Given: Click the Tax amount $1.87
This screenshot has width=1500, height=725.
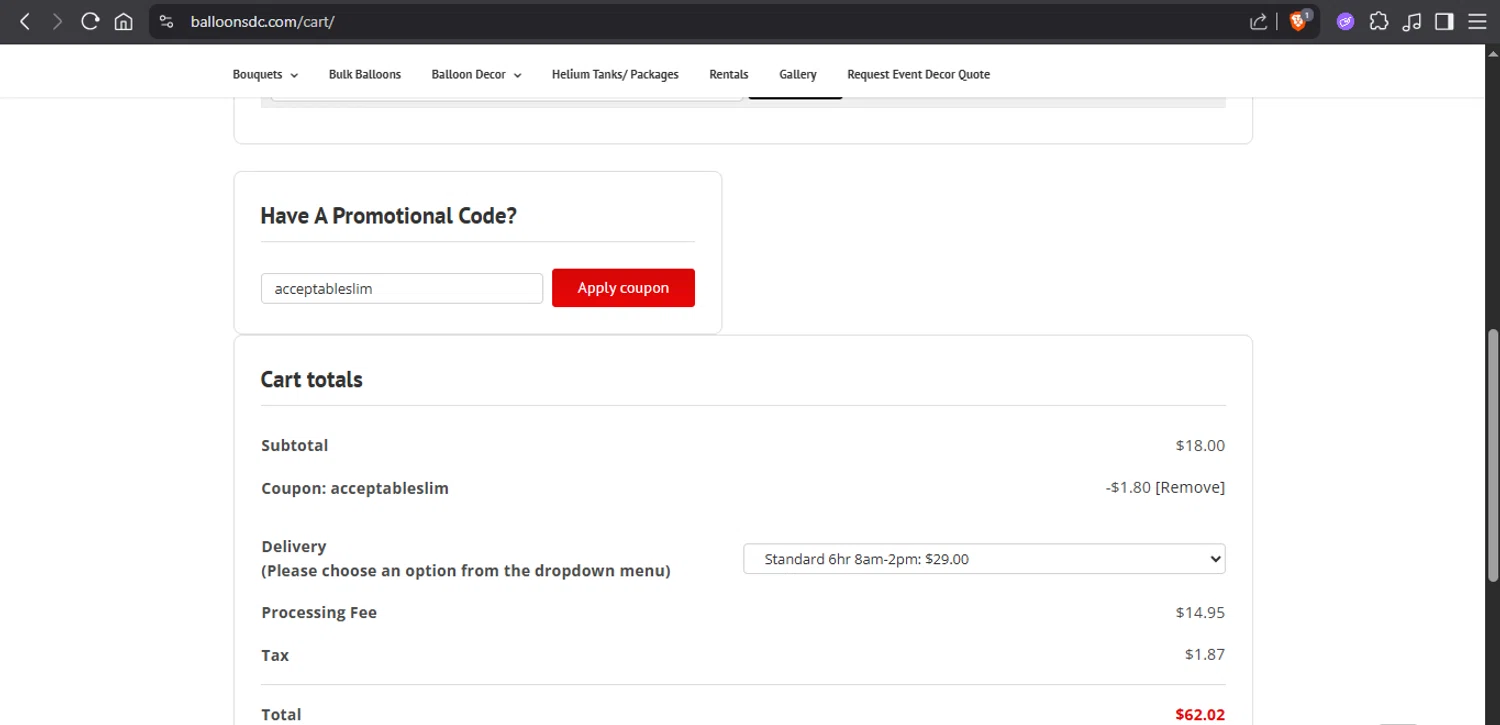Looking at the screenshot, I should [x=1205, y=655].
